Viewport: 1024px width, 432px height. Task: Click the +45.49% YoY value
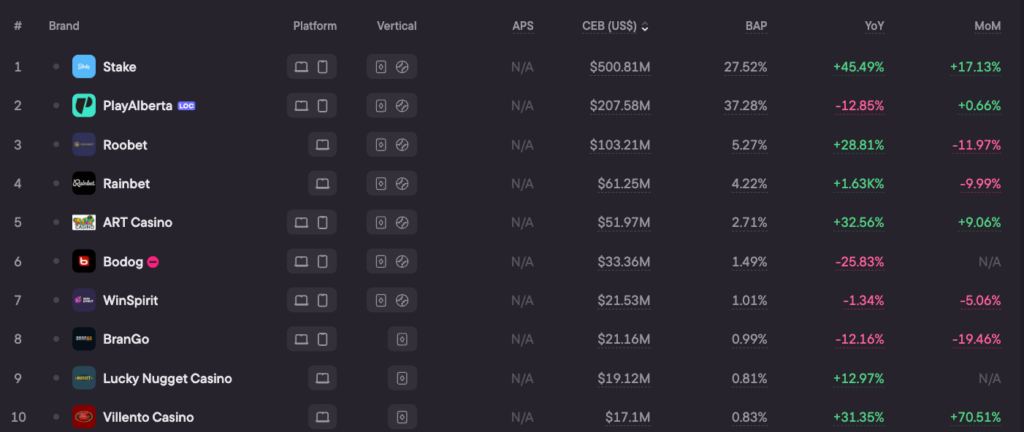859,67
